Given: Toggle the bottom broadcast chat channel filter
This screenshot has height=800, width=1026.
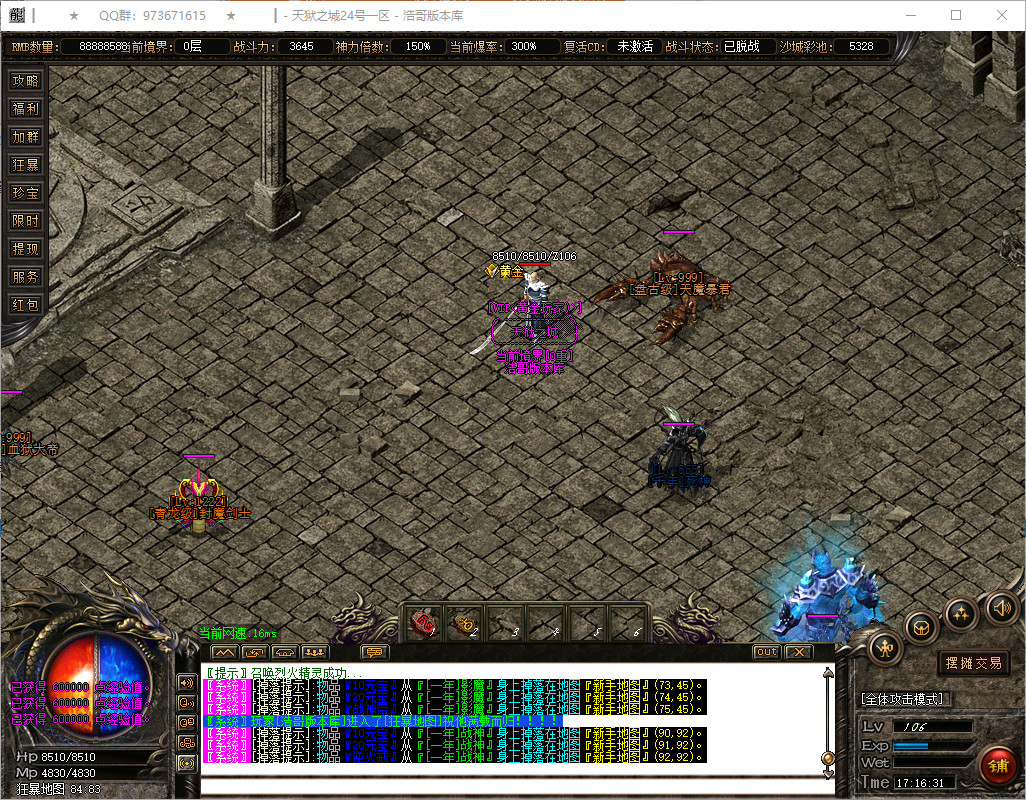Looking at the screenshot, I should pyautogui.click(x=186, y=763).
